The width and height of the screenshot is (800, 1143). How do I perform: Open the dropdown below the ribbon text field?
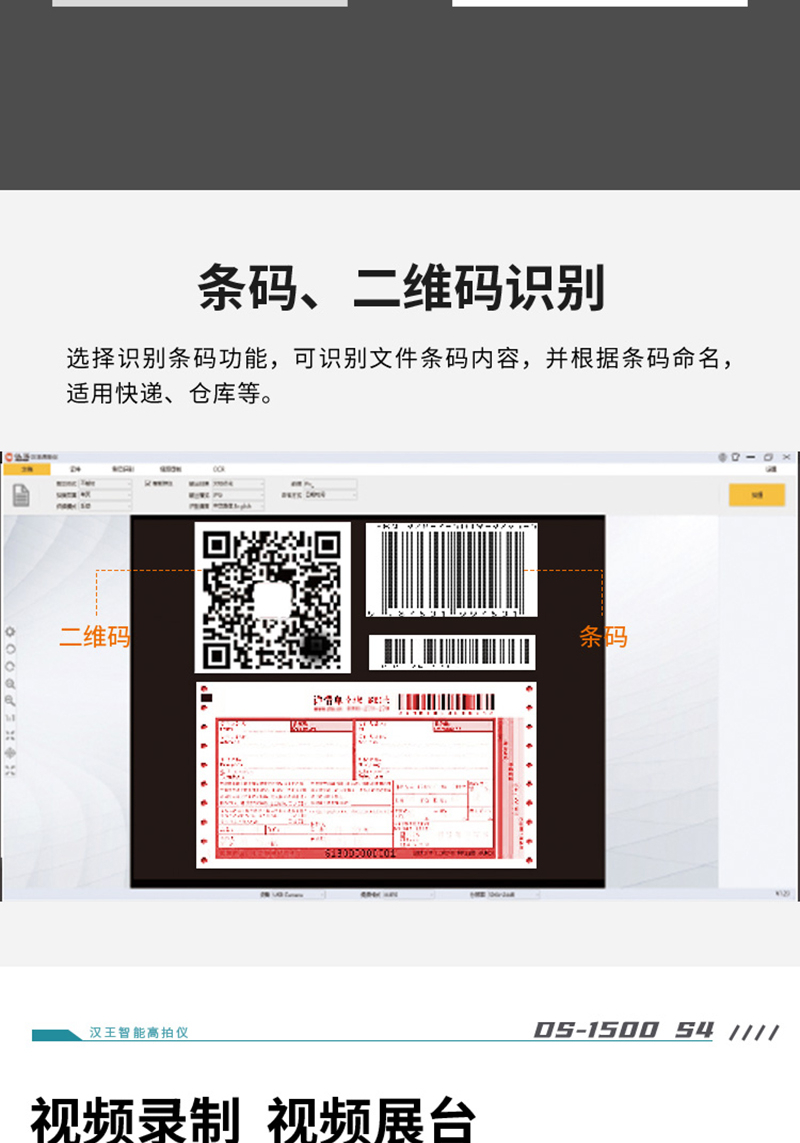(x=331, y=495)
